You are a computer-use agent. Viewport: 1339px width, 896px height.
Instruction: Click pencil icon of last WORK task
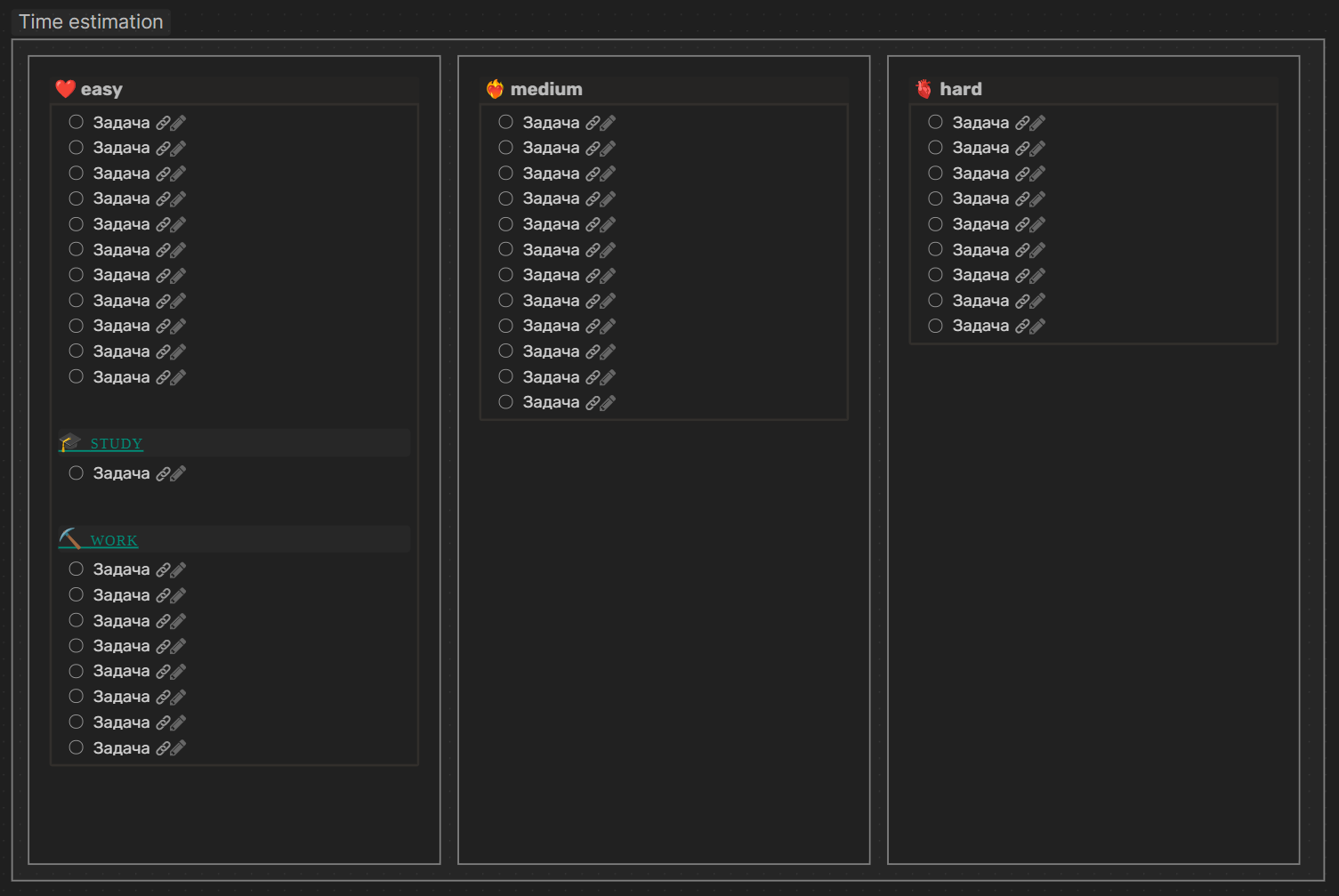[x=178, y=748]
